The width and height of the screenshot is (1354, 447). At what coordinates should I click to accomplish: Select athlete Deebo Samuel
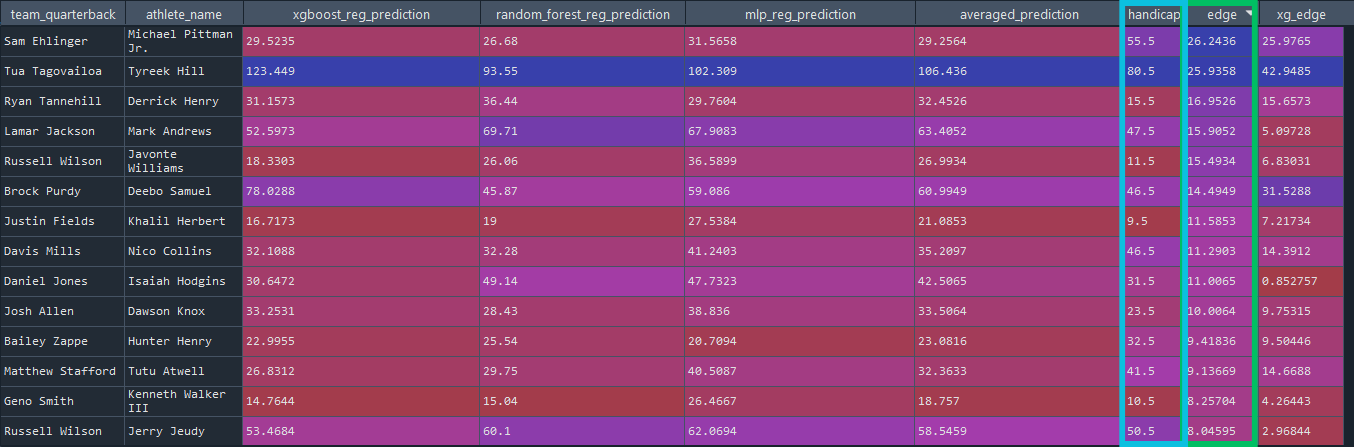(x=183, y=192)
